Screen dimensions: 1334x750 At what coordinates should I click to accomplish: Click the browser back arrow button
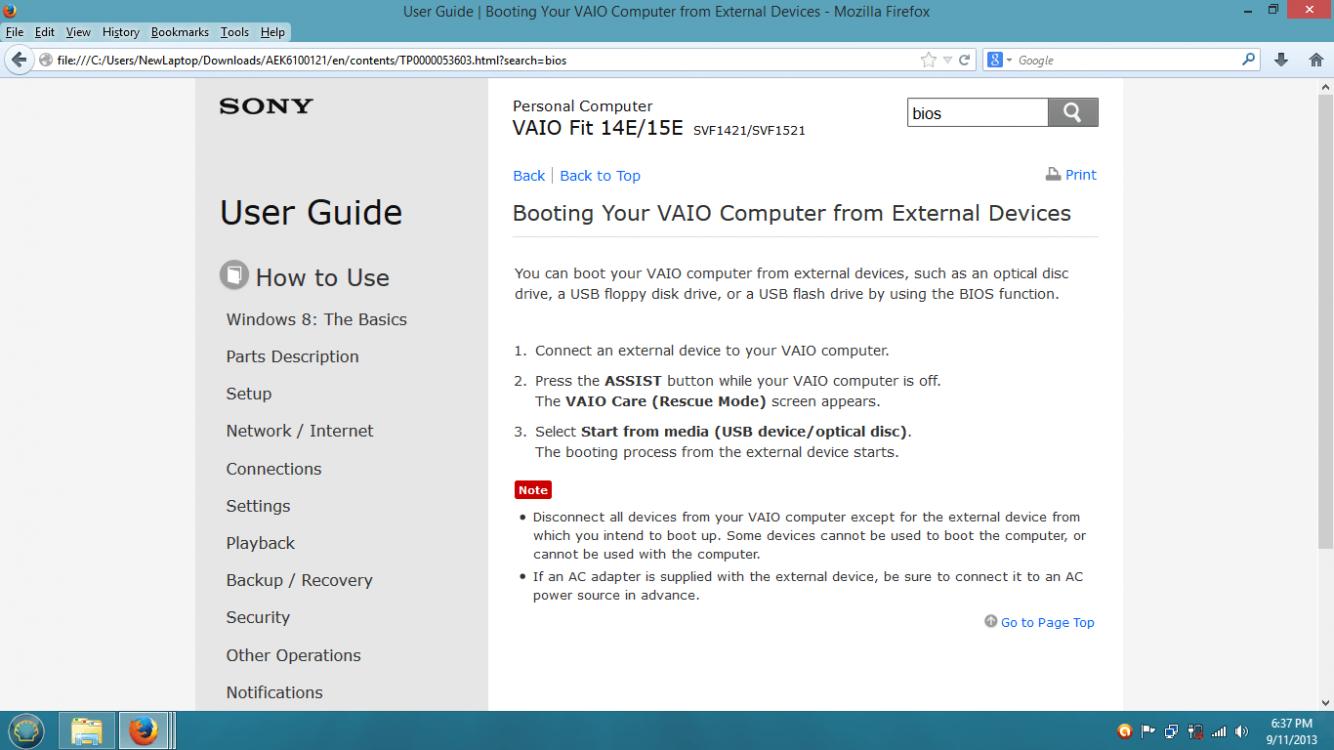point(18,60)
